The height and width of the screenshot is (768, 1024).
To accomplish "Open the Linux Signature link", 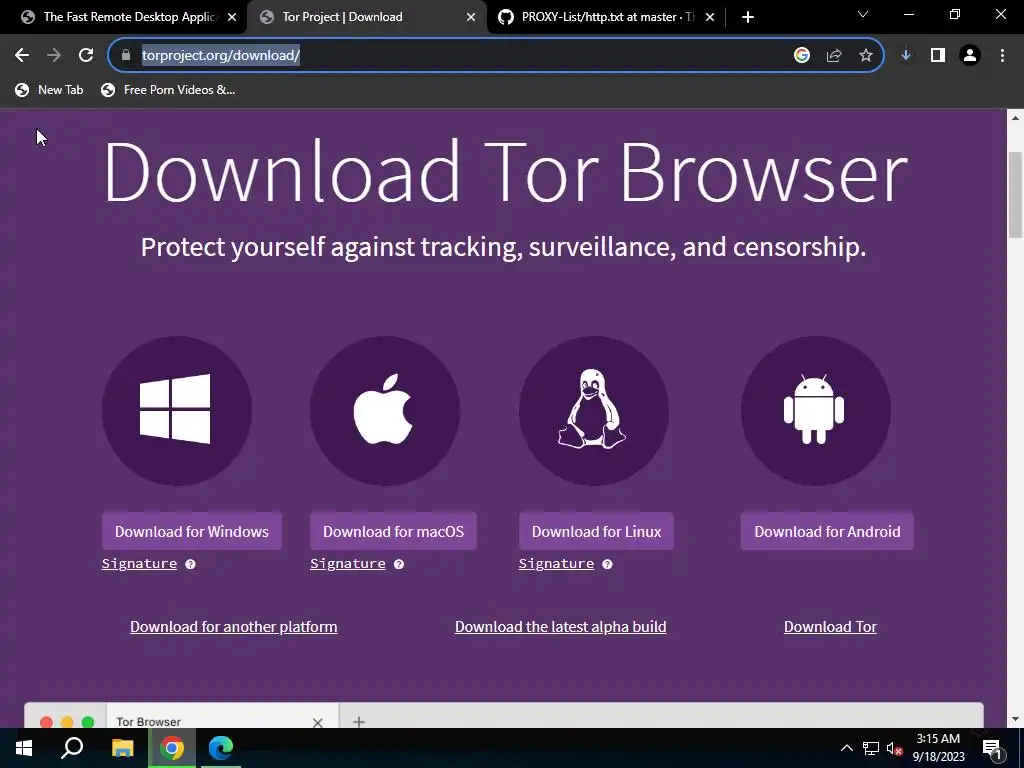I will pyautogui.click(x=556, y=564).
